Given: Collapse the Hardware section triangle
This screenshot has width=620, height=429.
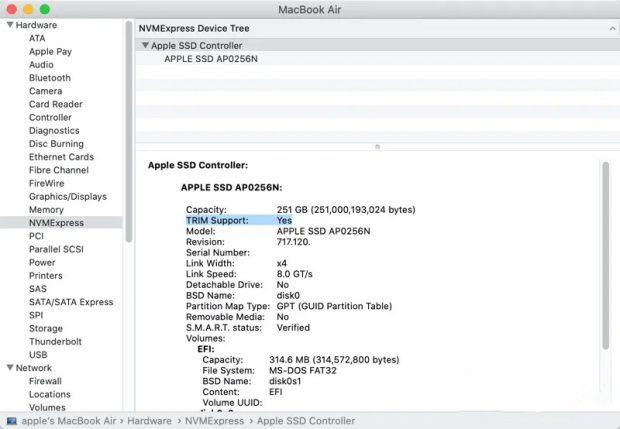Looking at the screenshot, I should pyautogui.click(x=9, y=25).
